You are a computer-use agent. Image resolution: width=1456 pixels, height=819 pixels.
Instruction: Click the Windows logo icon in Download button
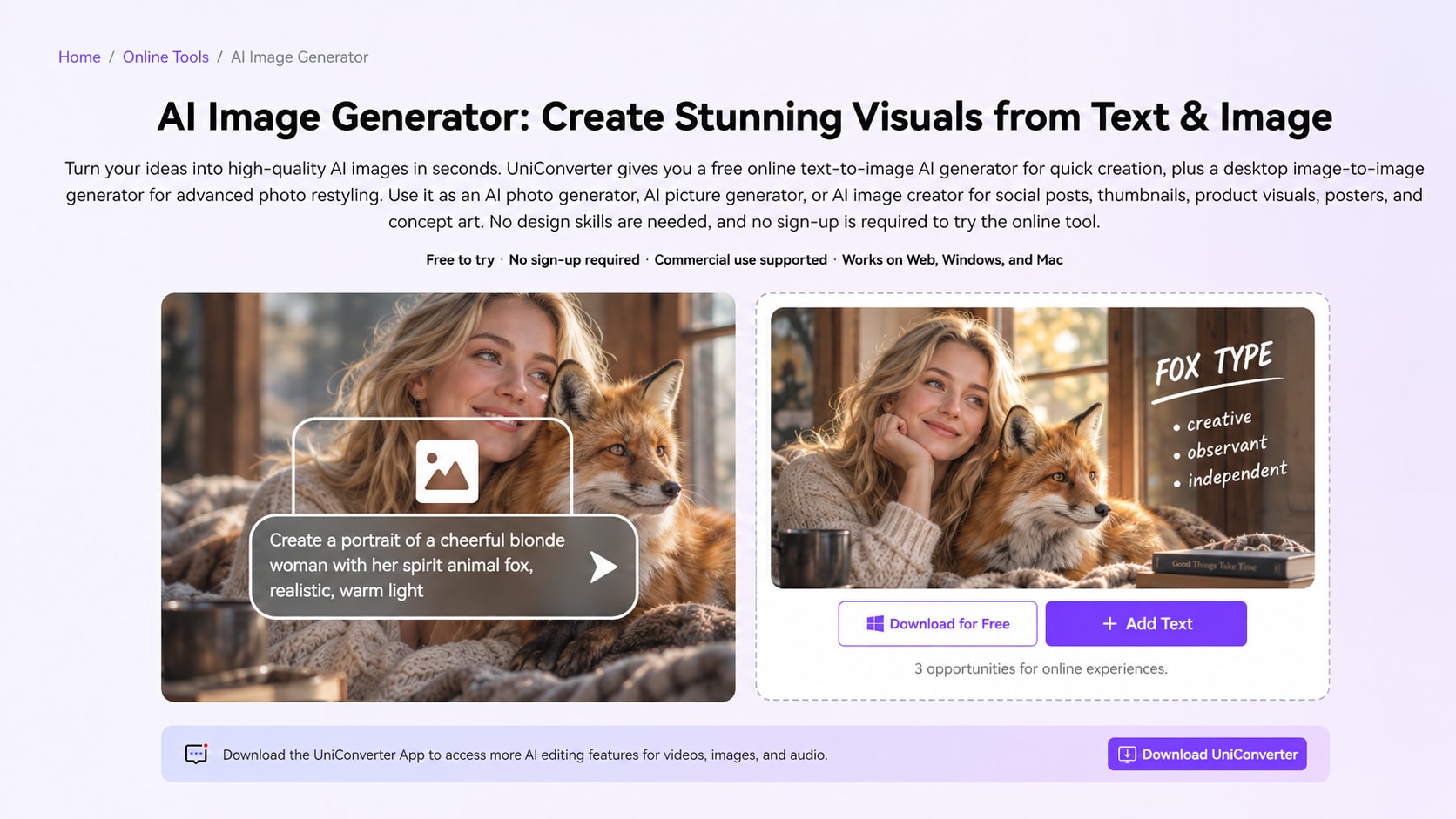[875, 623]
